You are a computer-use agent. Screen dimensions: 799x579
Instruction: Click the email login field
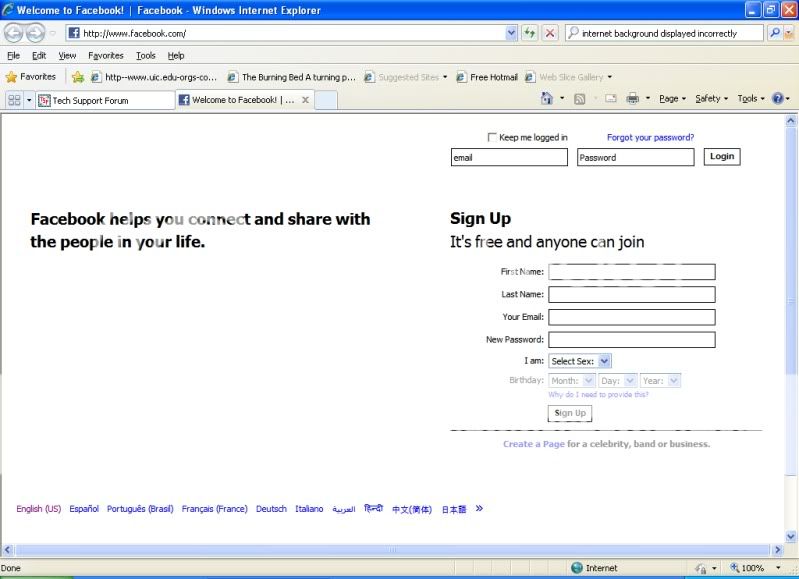click(x=509, y=157)
